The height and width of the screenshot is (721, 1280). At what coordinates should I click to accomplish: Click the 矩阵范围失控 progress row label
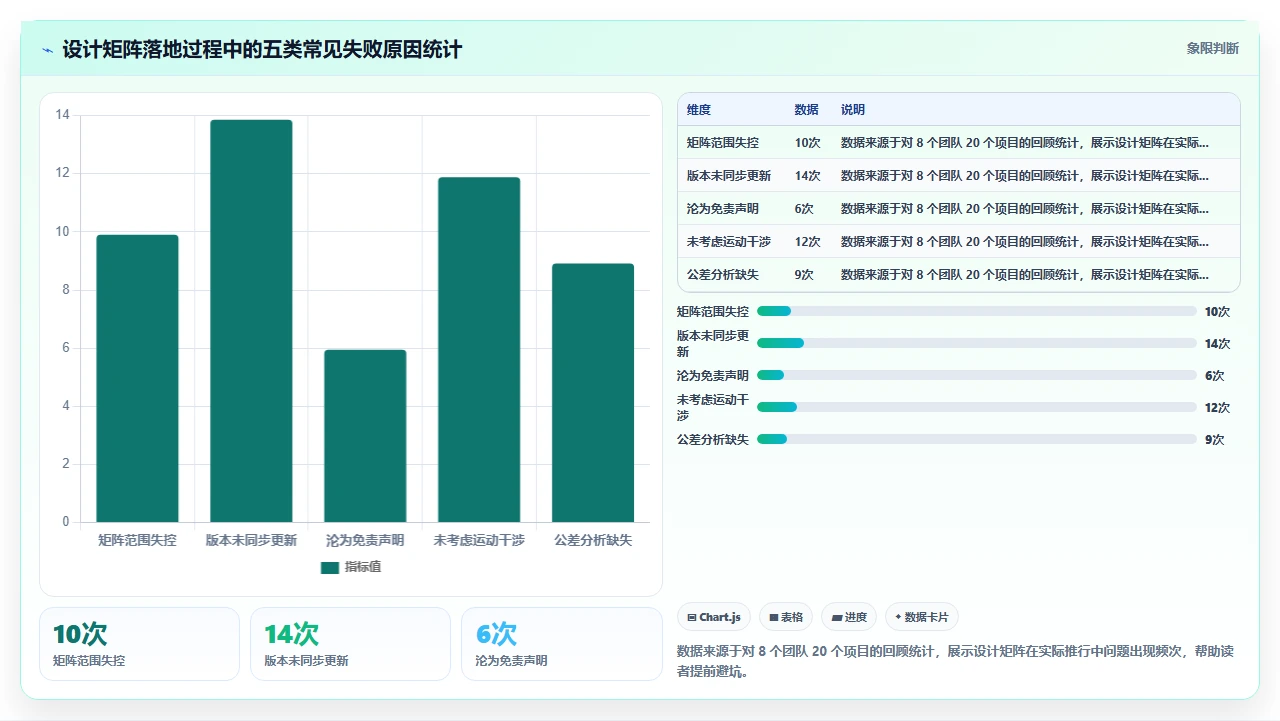pyautogui.click(x=713, y=312)
